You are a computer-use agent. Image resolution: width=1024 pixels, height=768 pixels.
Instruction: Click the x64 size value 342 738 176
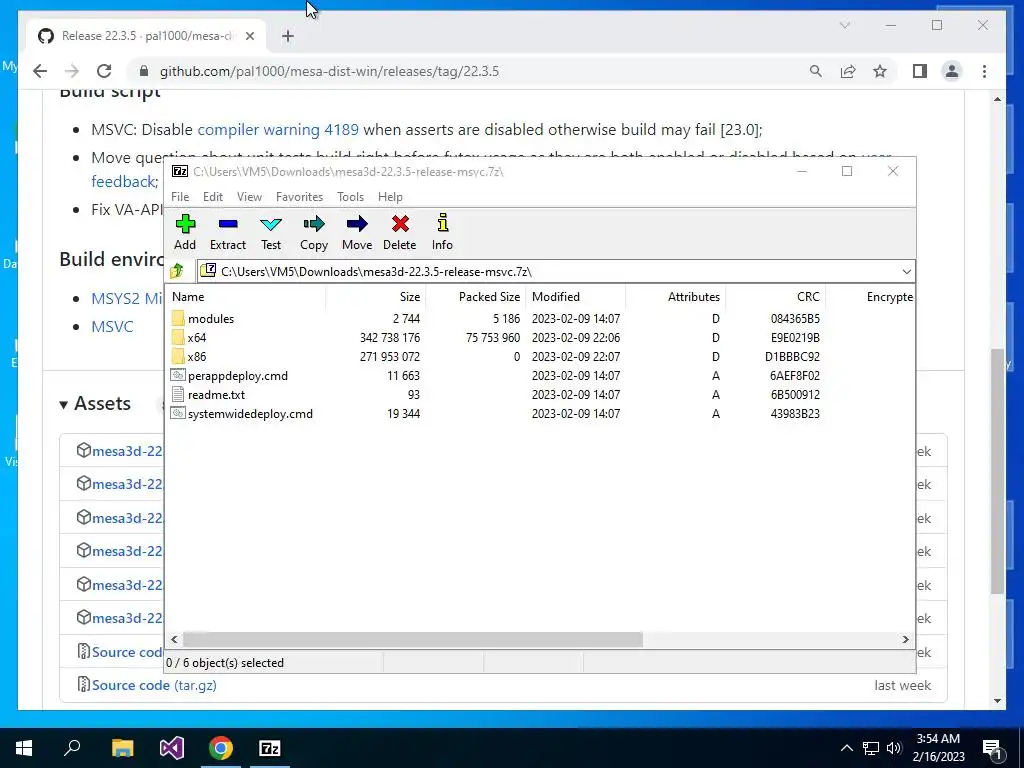389,338
